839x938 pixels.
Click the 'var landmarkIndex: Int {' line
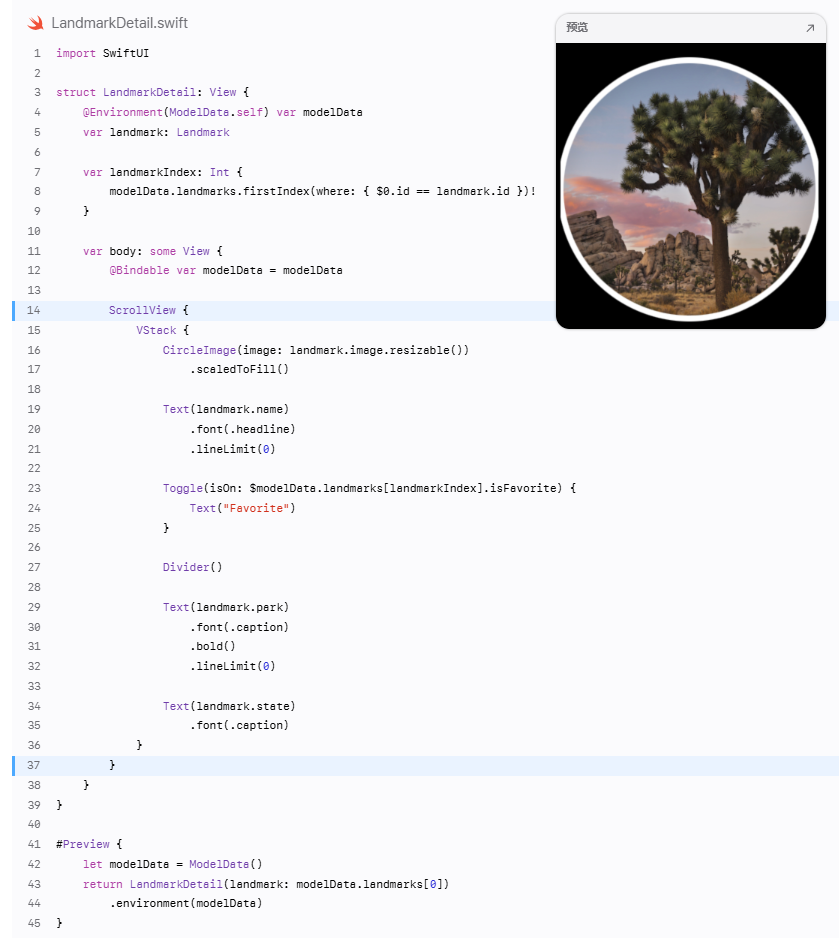163,172
